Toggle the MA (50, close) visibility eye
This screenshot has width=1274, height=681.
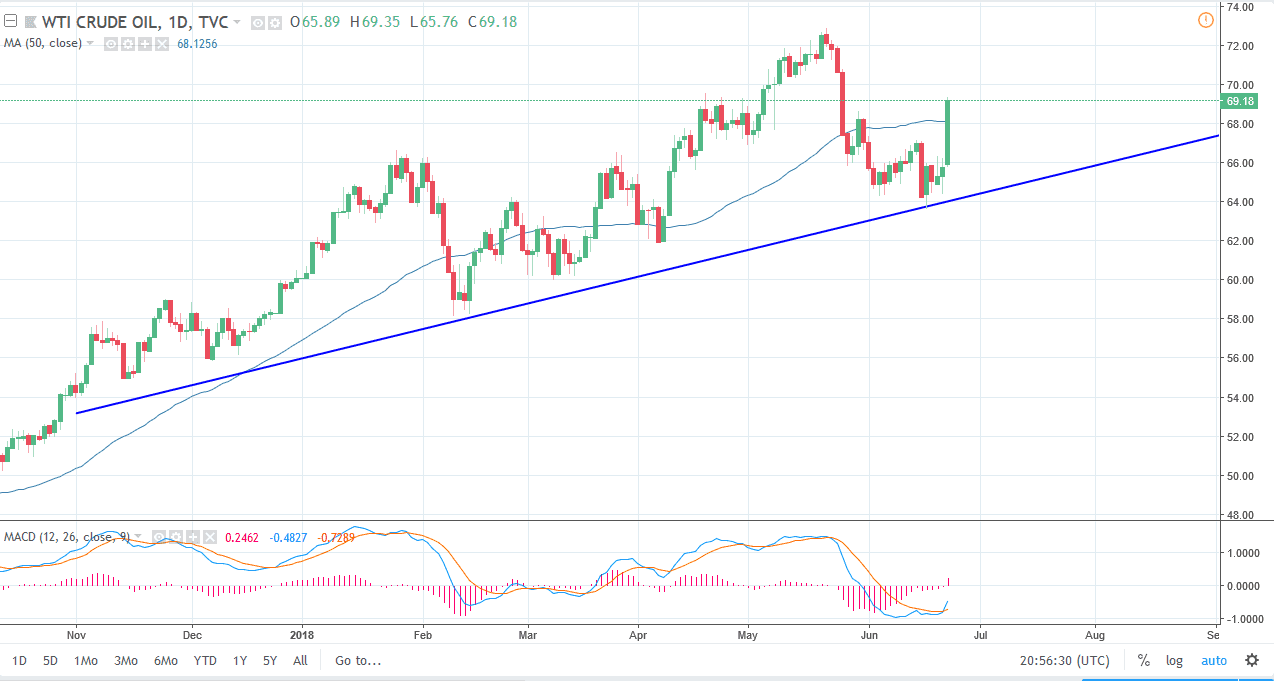point(110,43)
